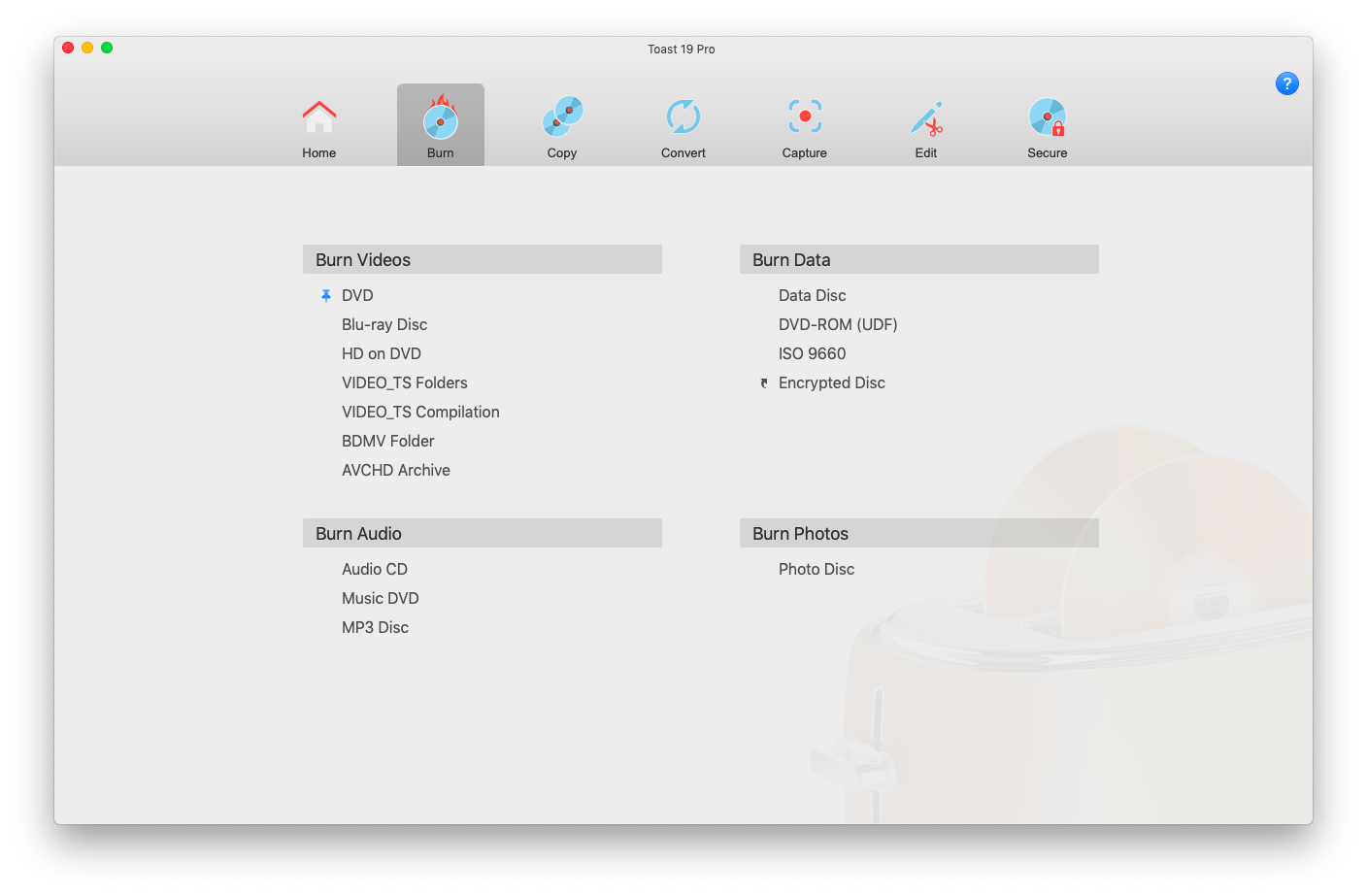Open Photo Disc project
1367x896 pixels.
pos(817,569)
